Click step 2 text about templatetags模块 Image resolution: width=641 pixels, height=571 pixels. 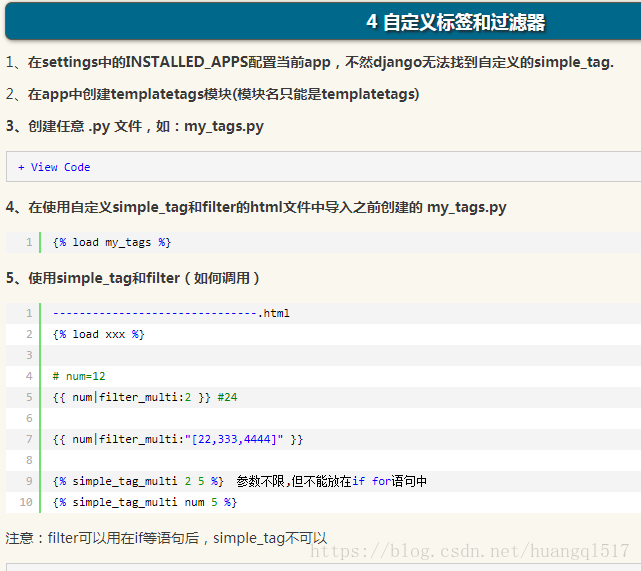coord(213,94)
